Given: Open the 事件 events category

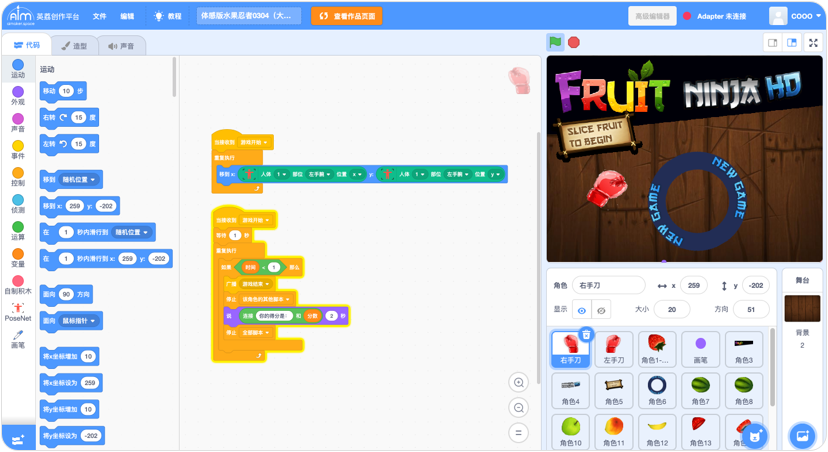Looking at the screenshot, I should click(x=18, y=150).
